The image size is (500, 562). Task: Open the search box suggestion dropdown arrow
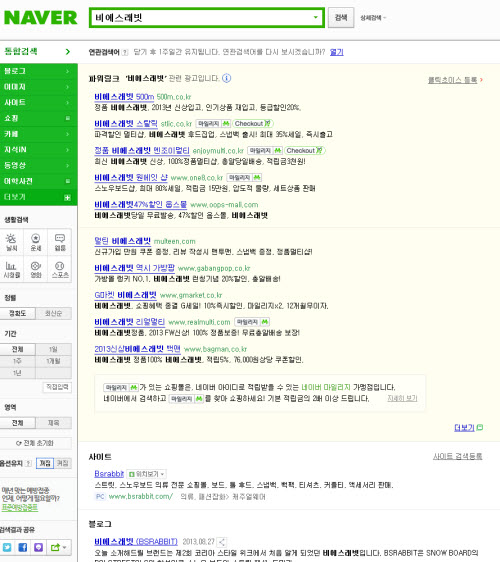coord(315,17)
